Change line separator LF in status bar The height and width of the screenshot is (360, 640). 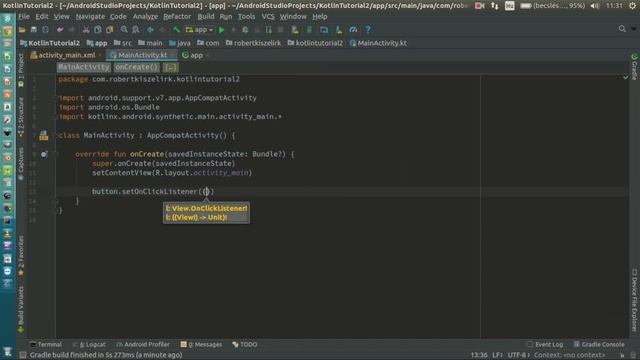497,355
